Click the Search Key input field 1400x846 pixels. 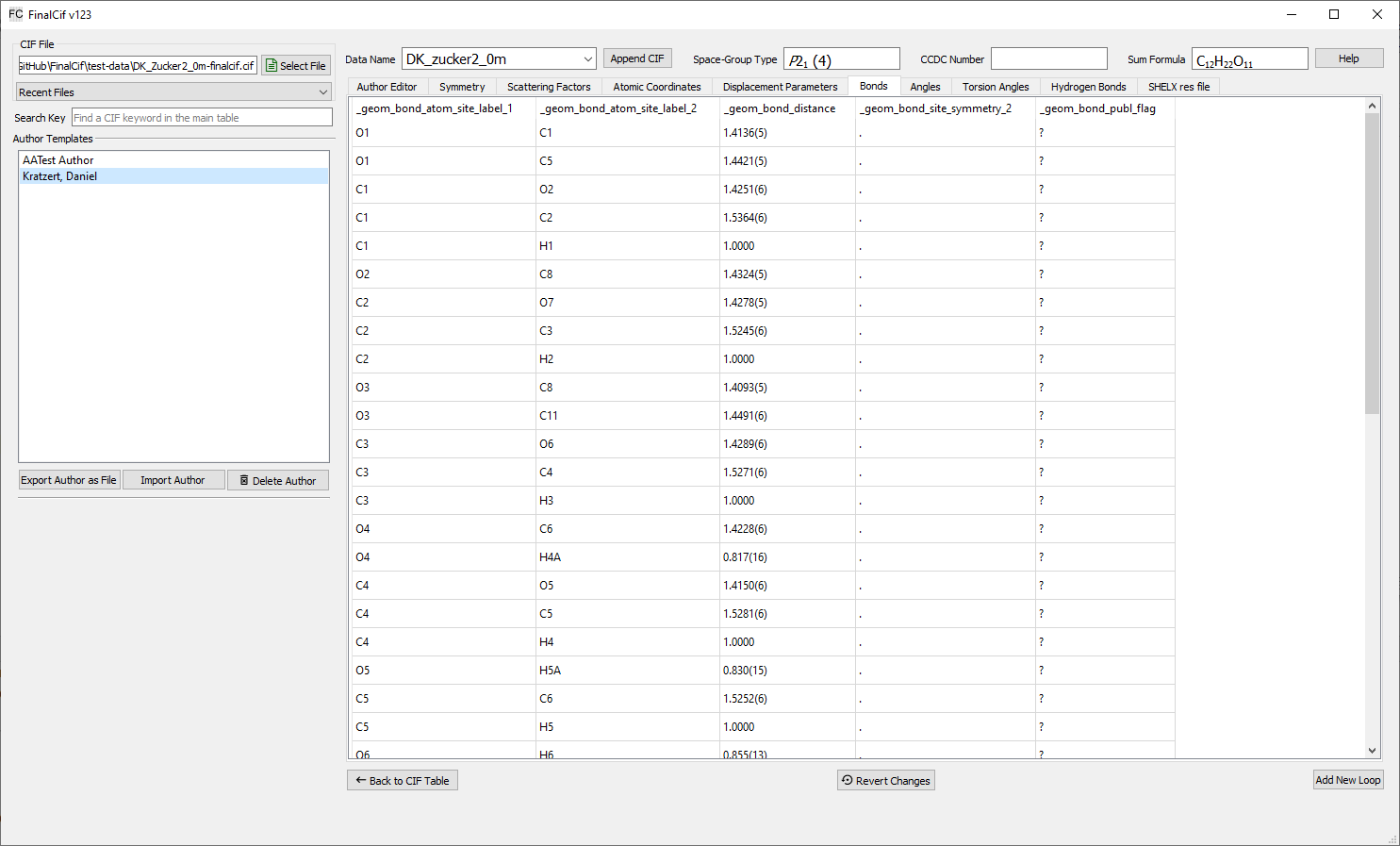point(202,118)
